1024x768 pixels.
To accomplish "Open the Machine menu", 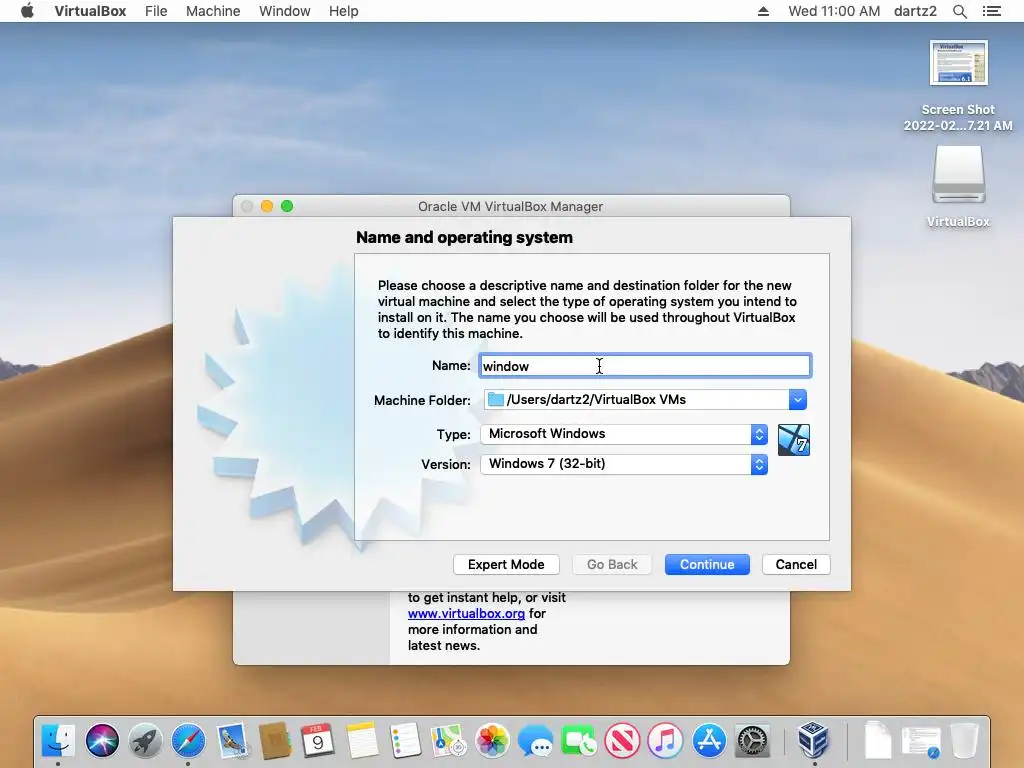I will pos(213,11).
